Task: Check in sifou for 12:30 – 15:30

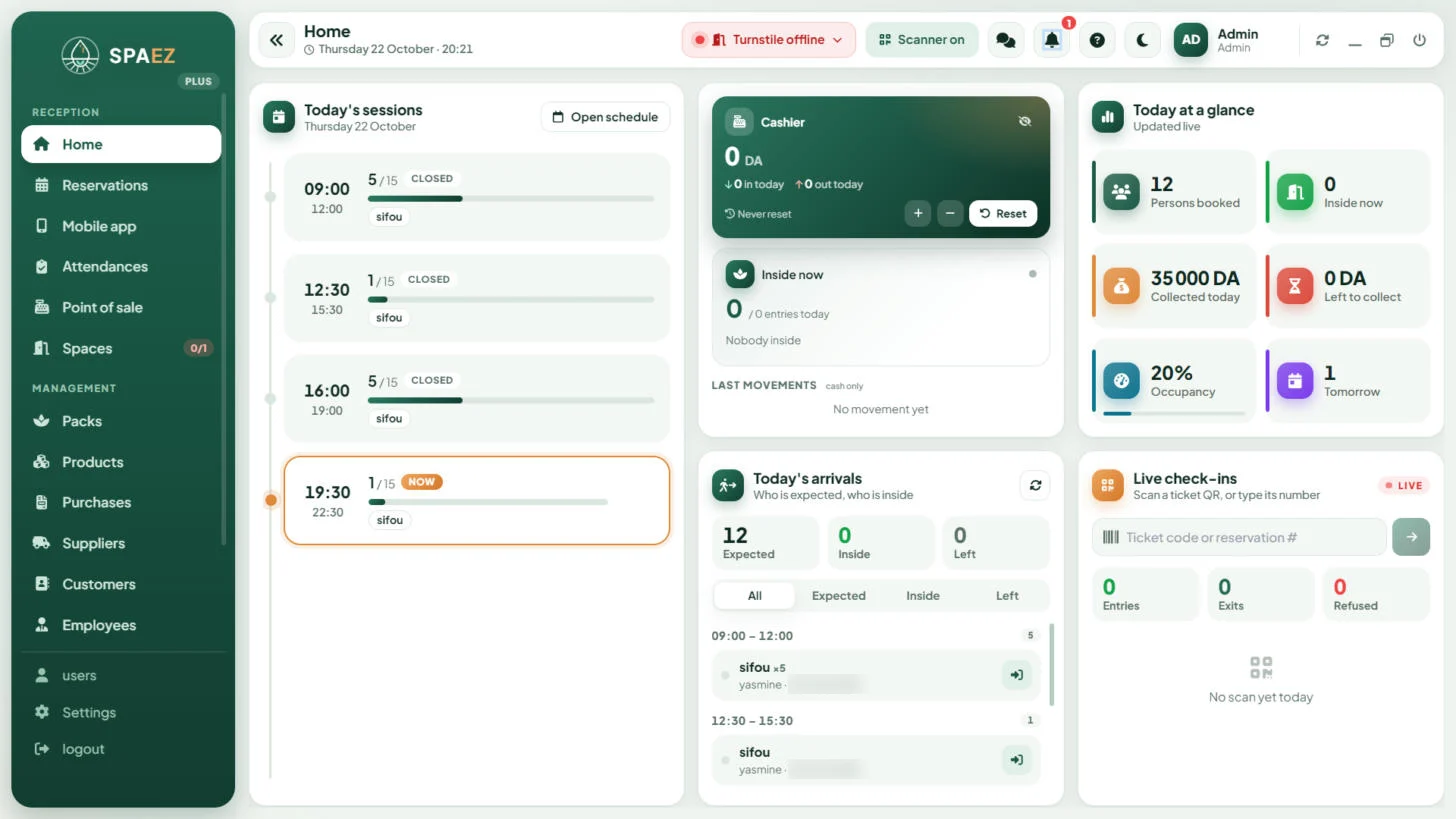Action: [x=1016, y=760]
